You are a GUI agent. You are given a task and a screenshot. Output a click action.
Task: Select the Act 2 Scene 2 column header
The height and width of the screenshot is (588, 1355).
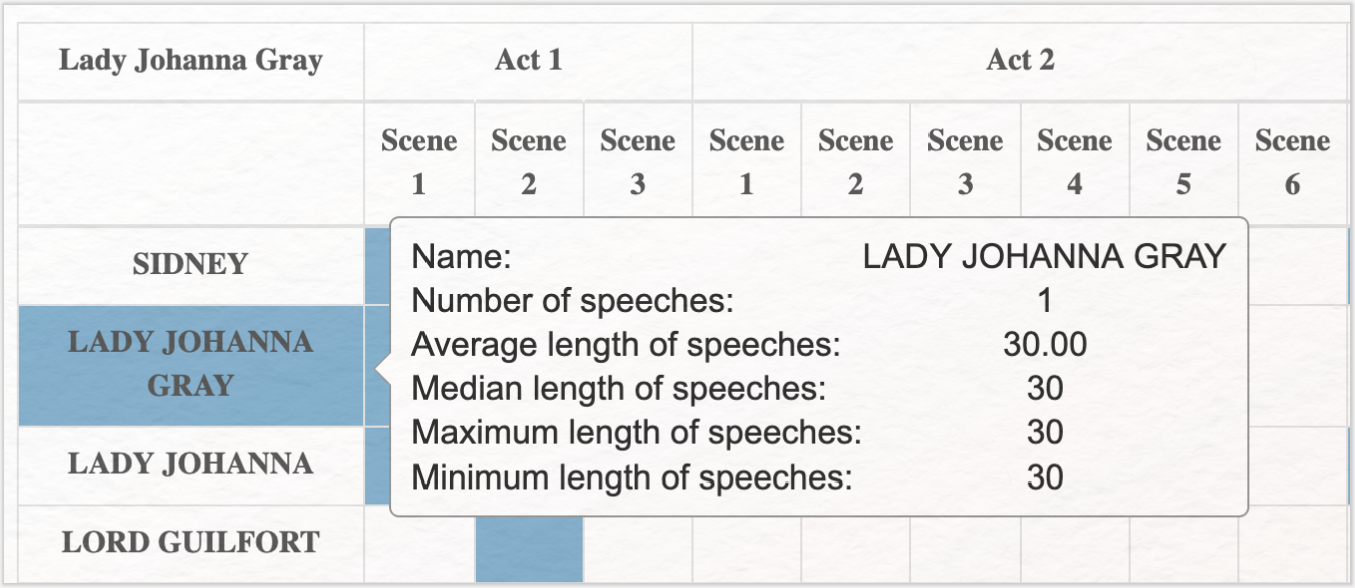pyautogui.click(x=855, y=163)
